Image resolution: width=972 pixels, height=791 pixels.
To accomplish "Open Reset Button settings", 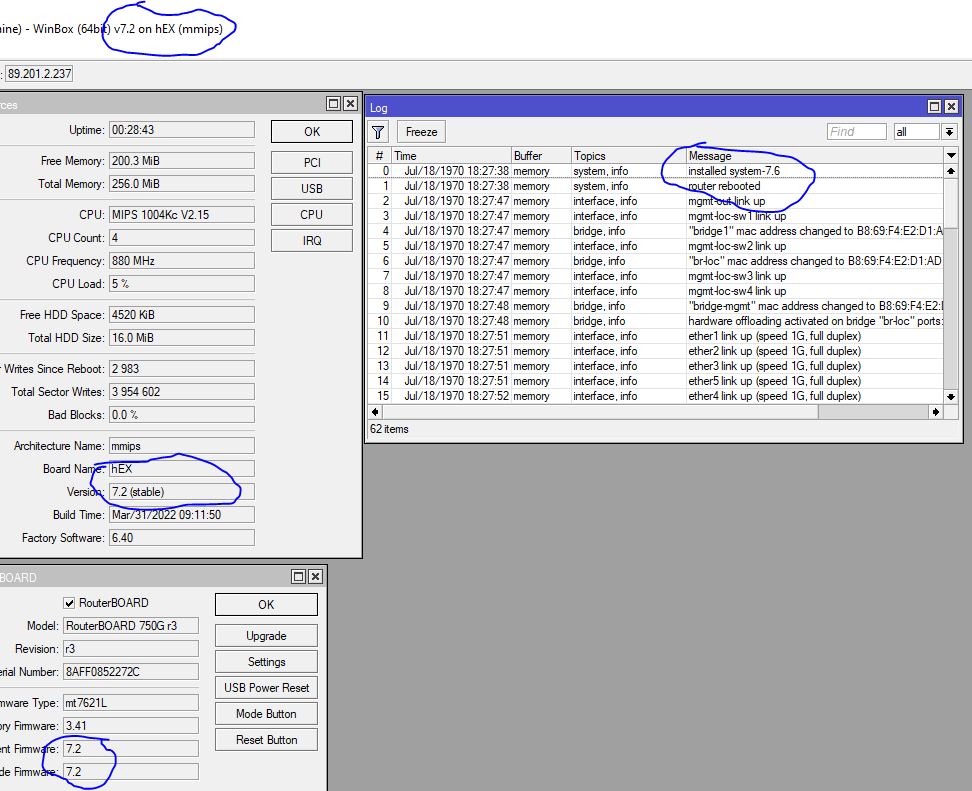I will click(x=267, y=740).
